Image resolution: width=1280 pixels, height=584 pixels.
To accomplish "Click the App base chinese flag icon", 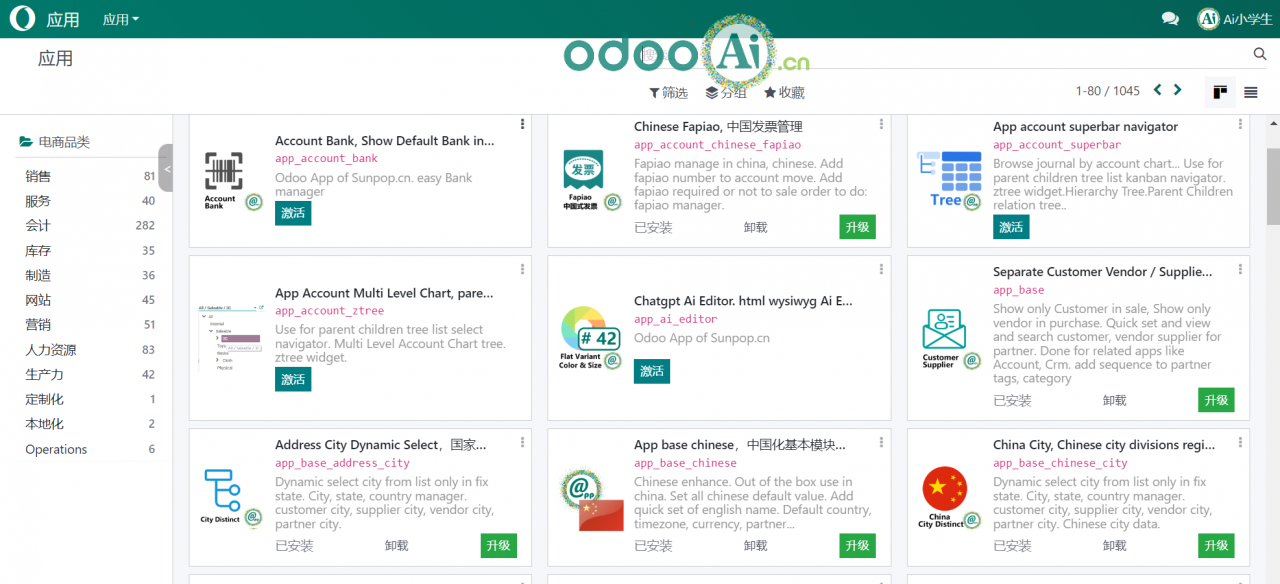I will (x=591, y=497).
